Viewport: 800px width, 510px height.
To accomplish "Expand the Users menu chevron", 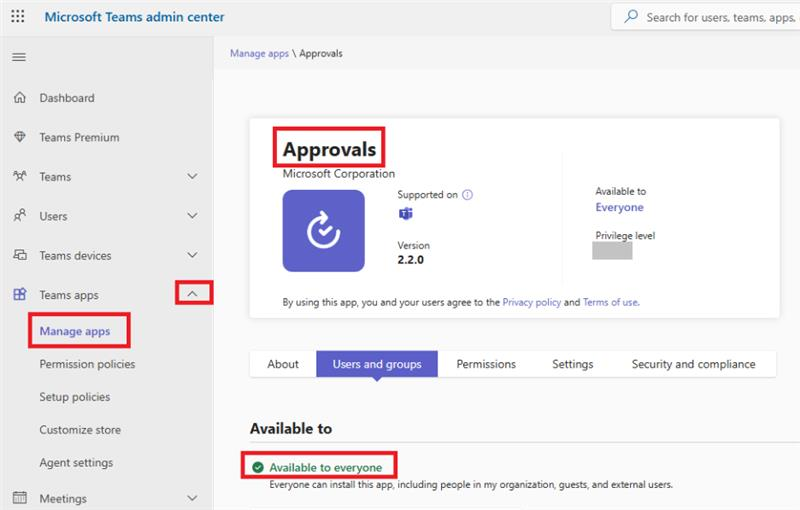I will [192, 216].
